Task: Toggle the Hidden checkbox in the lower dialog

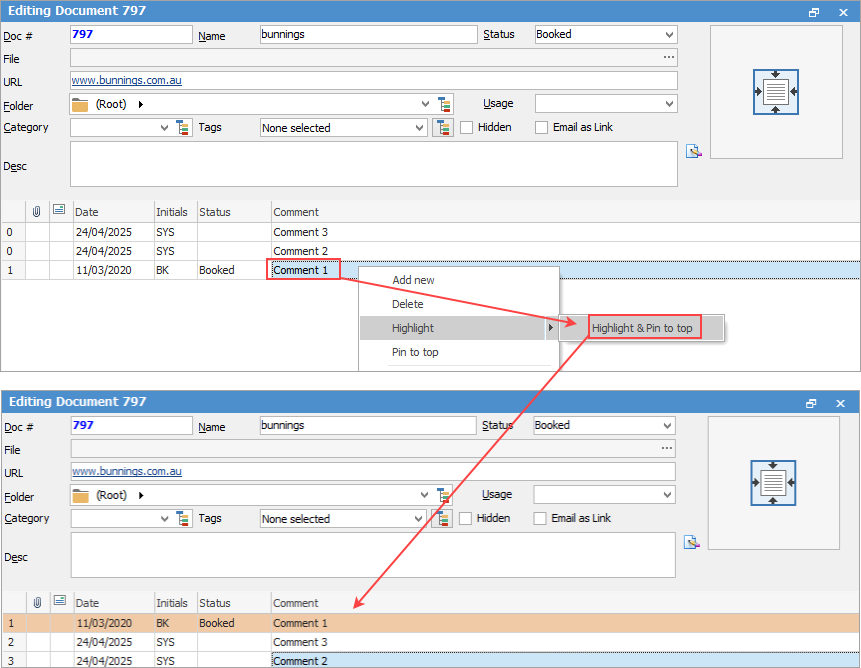Action: pyautogui.click(x=466, y=519)
